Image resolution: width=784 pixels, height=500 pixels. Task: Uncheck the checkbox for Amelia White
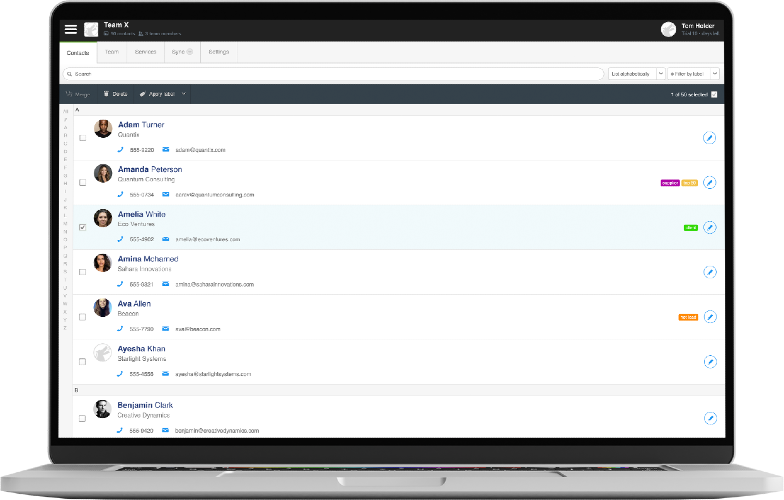pos(82,227)
